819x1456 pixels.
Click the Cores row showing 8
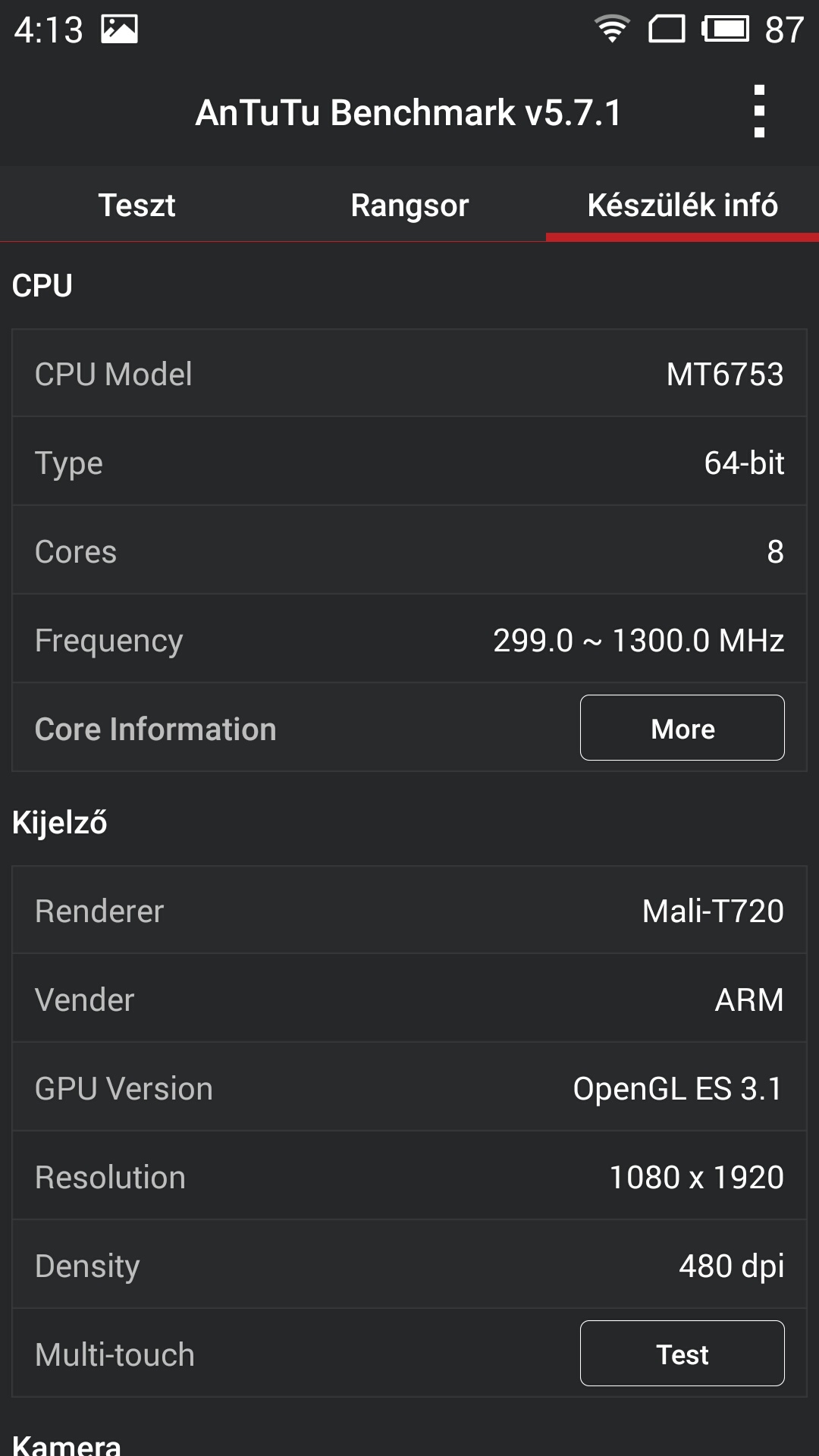coord(409,551)
